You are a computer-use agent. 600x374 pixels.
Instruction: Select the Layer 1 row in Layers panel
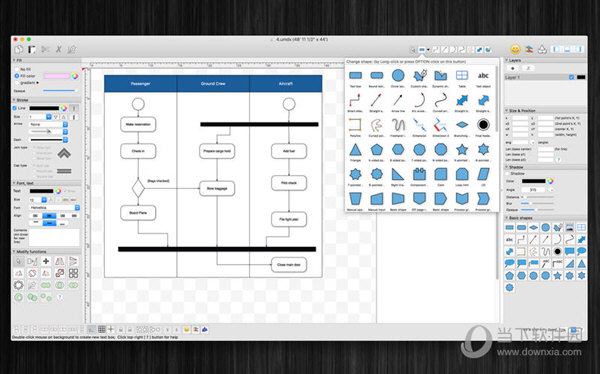point(545,77)
